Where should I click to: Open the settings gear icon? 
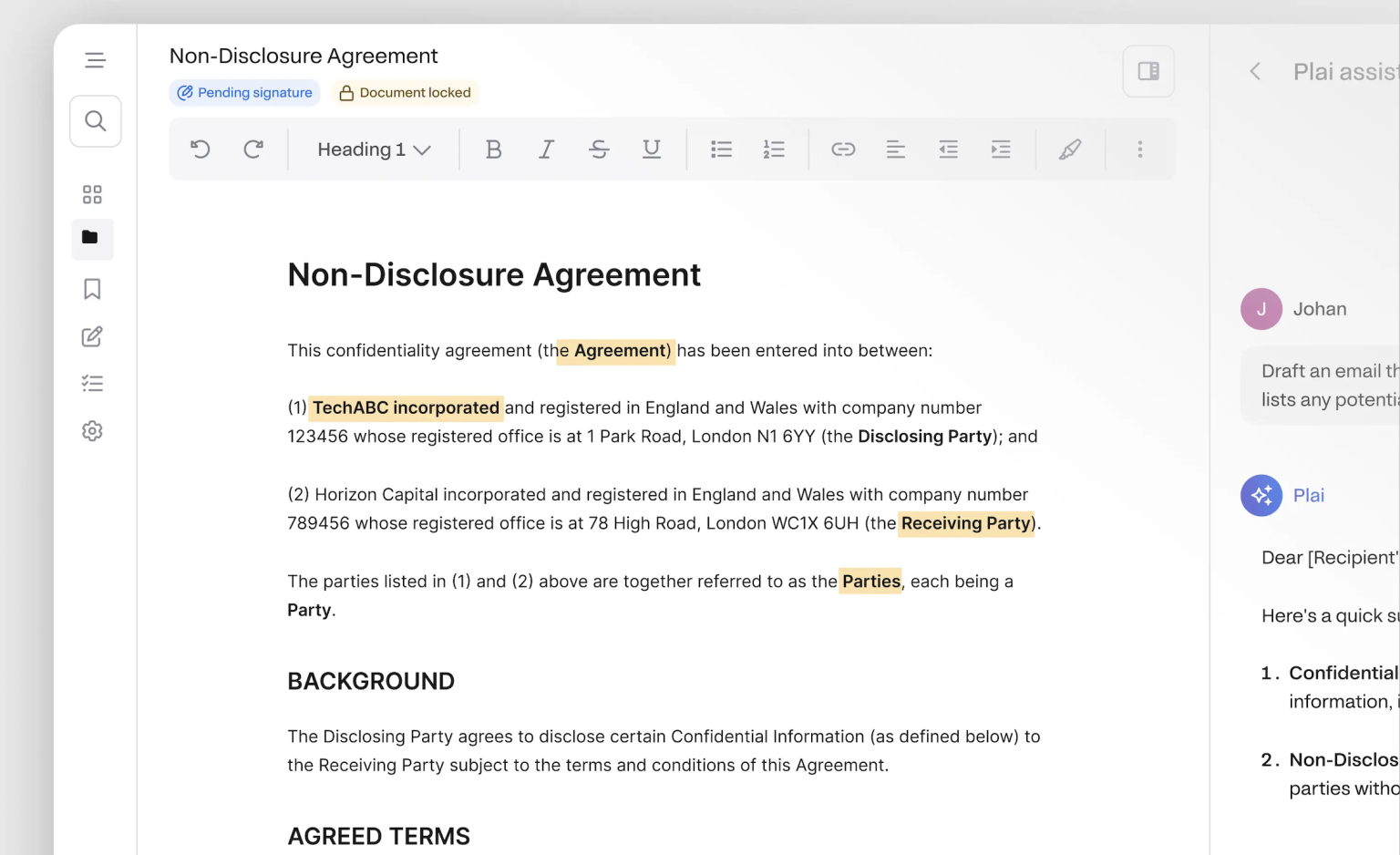pyautogui.click(x=92, y=431)
